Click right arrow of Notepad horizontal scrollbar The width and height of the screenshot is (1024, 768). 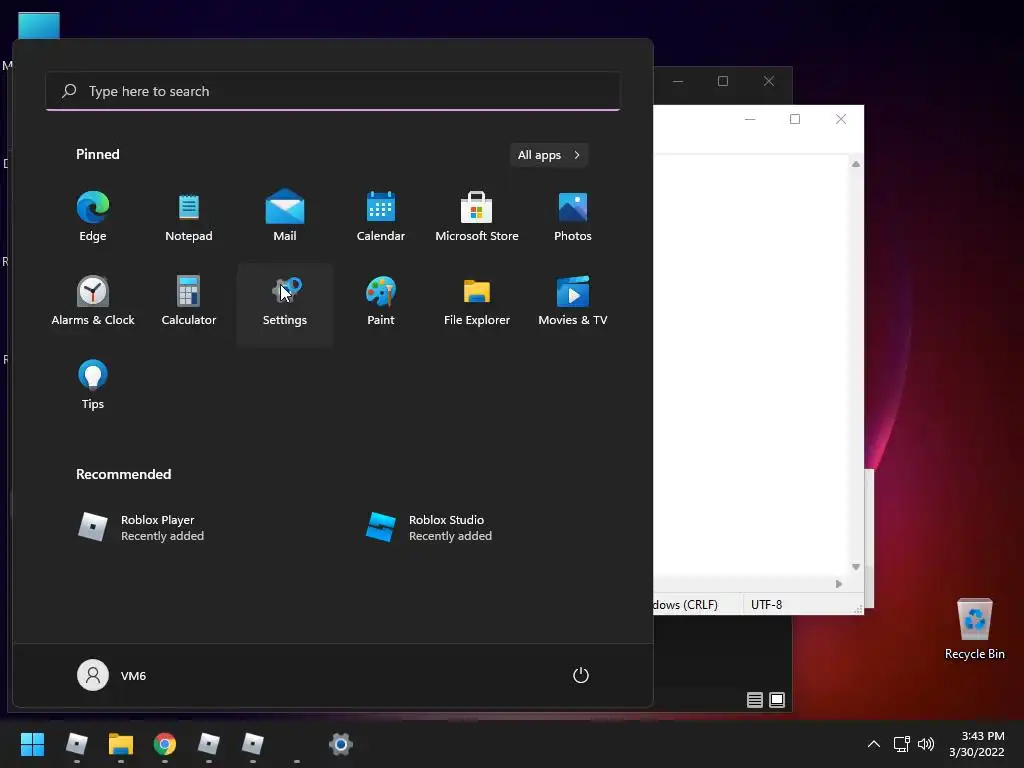[839, 584]
